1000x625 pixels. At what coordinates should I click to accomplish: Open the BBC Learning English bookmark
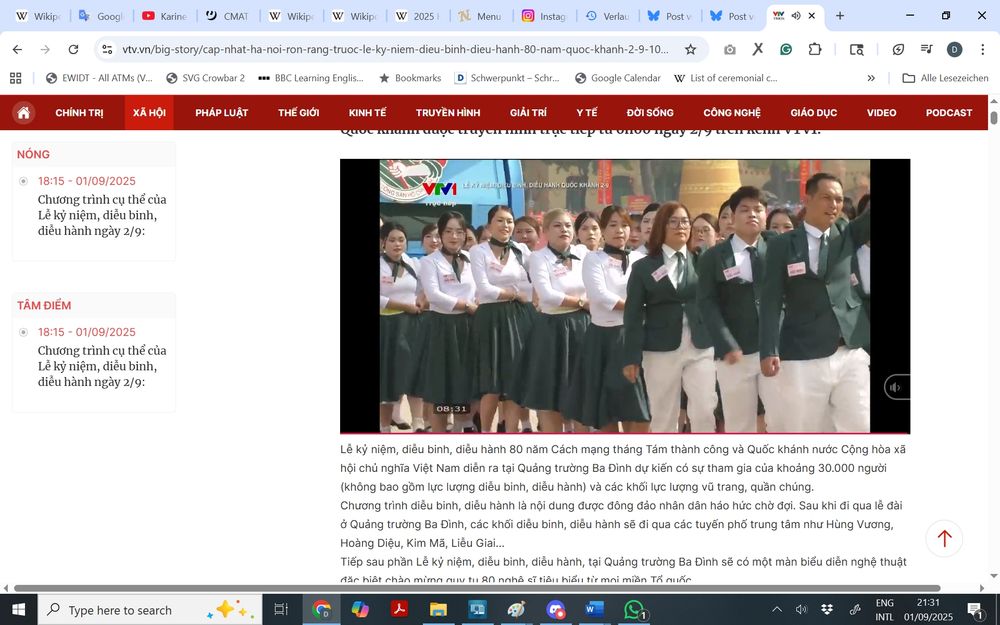click(x=311, y=78)
